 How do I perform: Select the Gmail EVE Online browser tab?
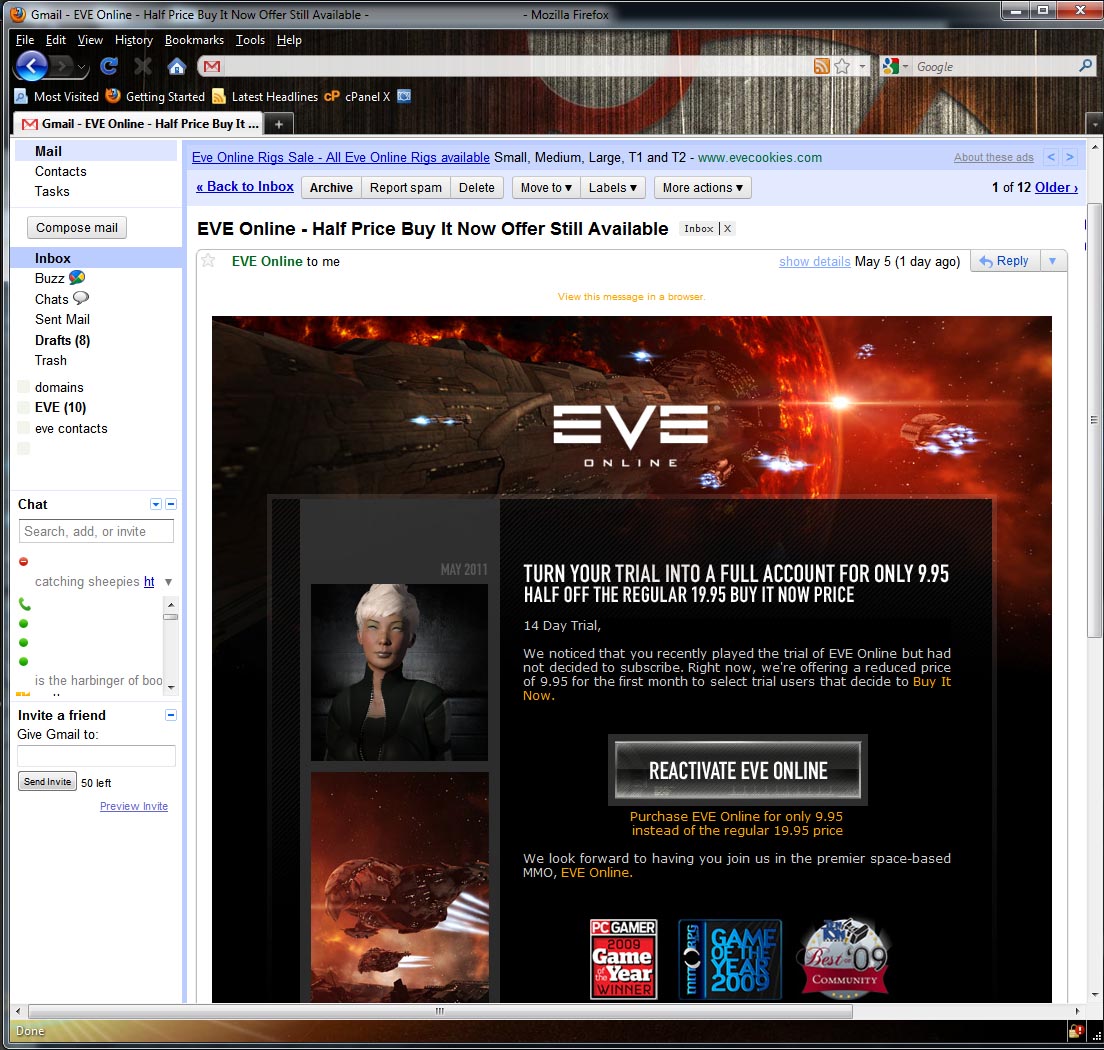(x=139, y=124)
